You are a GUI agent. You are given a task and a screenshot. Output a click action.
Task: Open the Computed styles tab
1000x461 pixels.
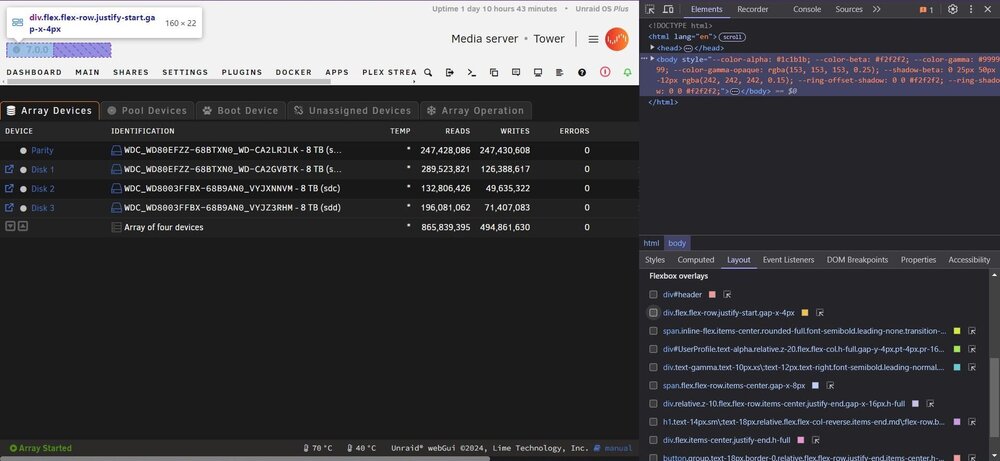coord(696,260)
